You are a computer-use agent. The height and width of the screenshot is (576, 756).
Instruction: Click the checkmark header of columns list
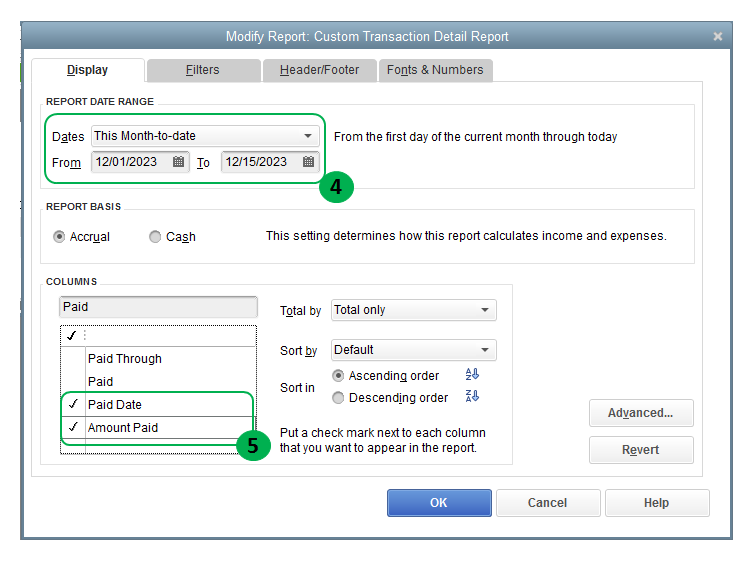tap(72, 335)
